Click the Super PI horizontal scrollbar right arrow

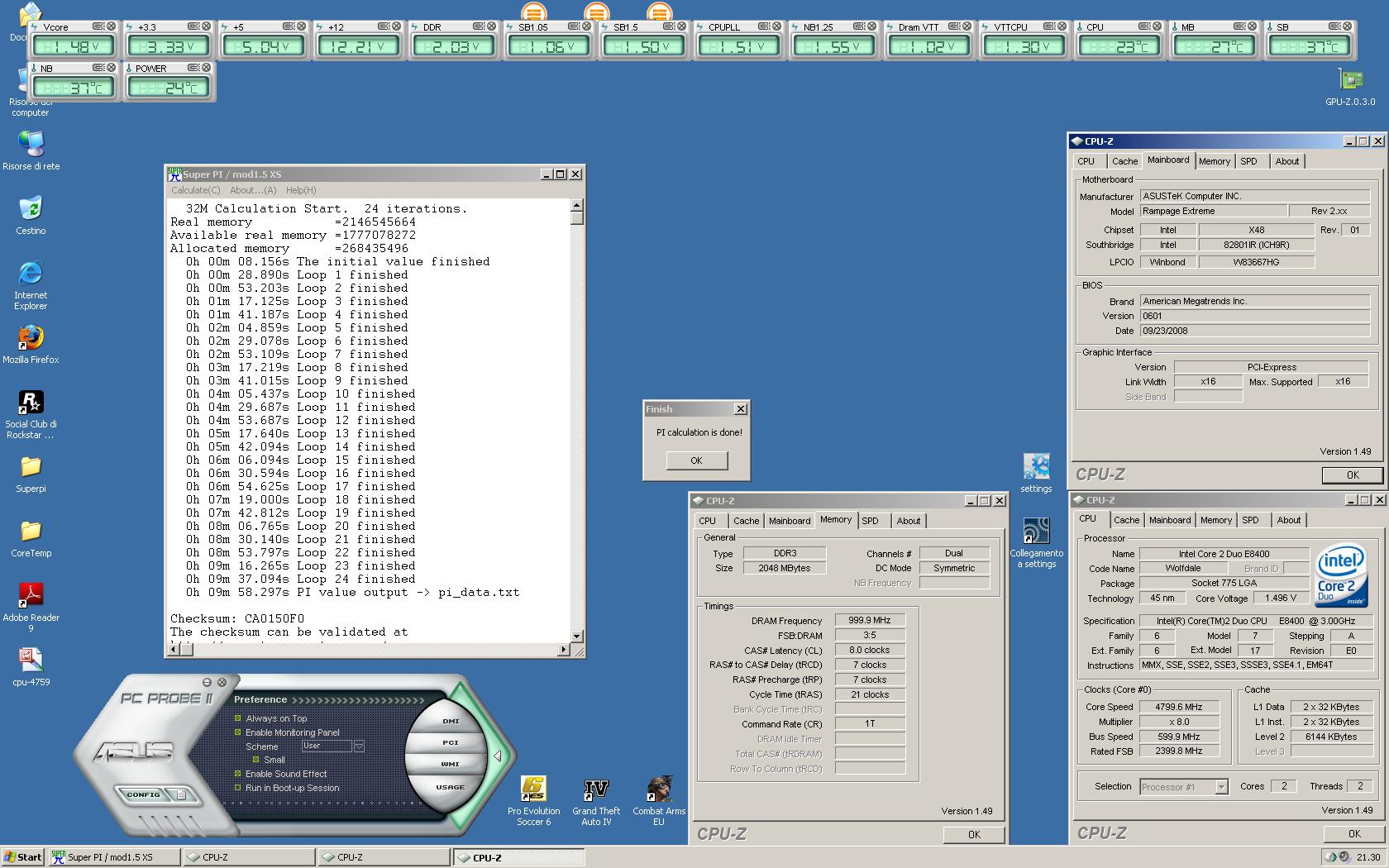pyautogui.click(x=563, y=649)
